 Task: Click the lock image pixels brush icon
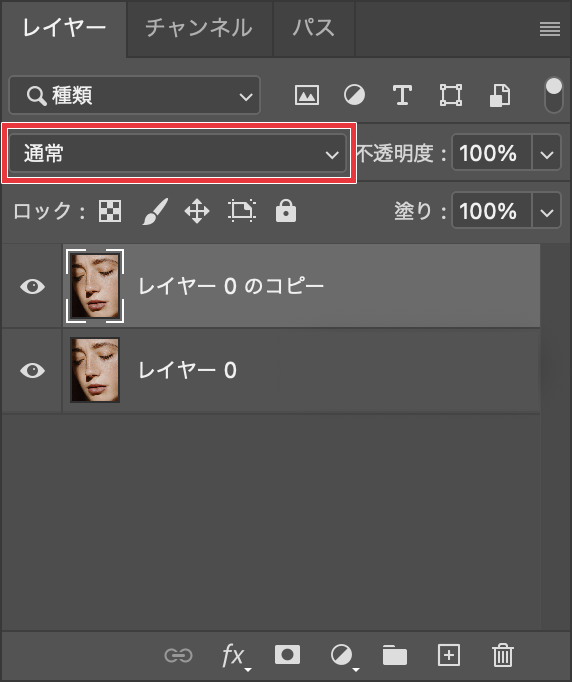[155, 211]
